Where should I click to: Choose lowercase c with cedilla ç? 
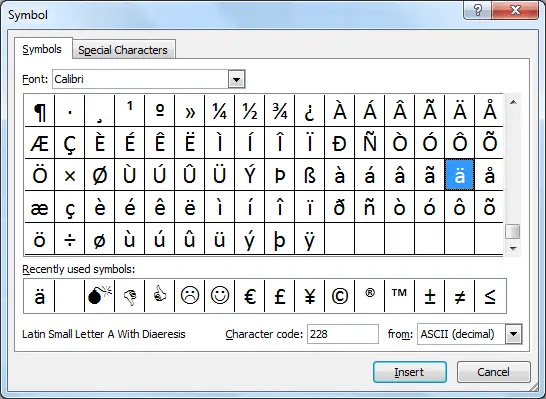[x=70, y=207]
